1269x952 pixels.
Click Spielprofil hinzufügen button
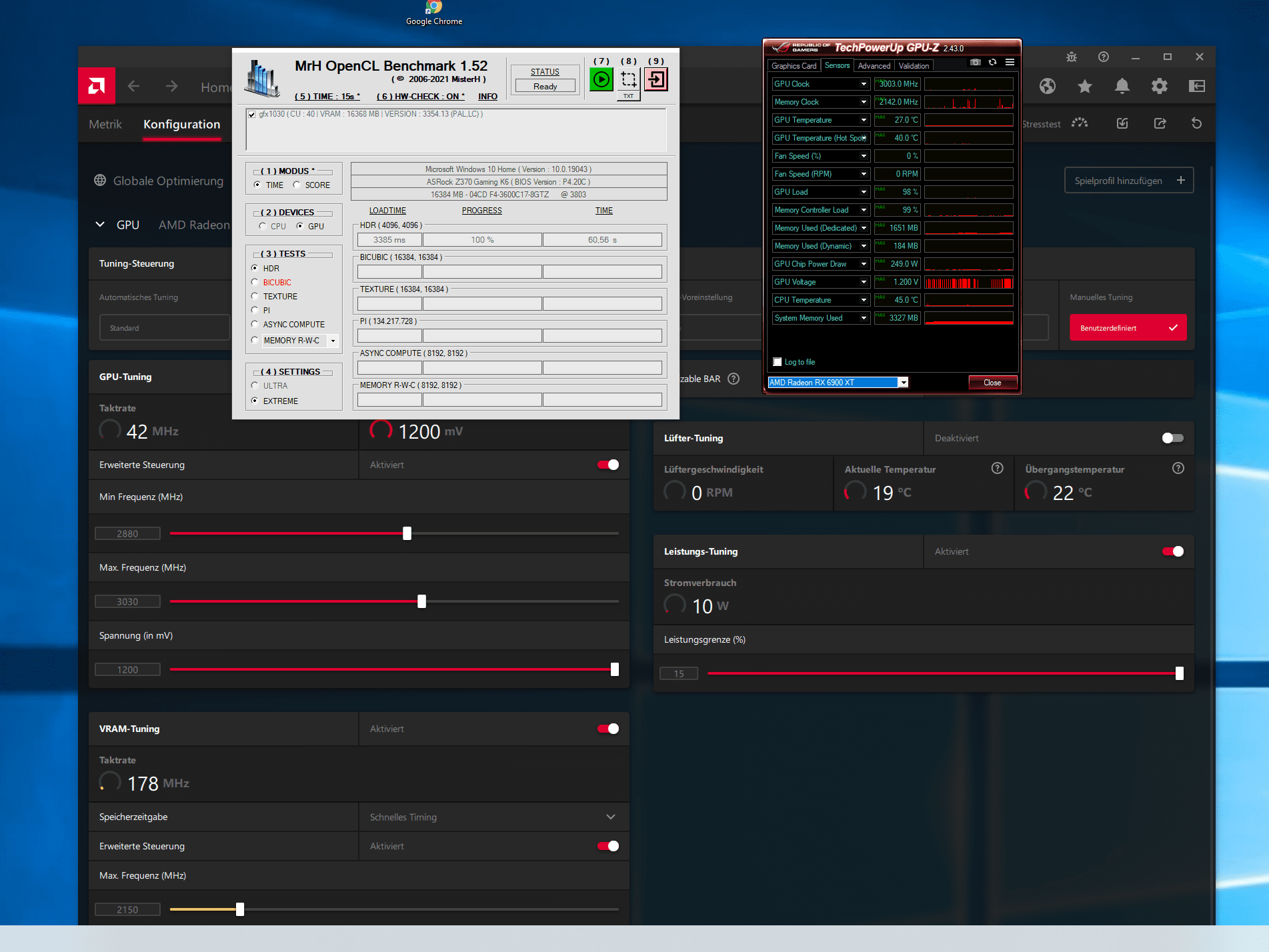point(1129,181)
